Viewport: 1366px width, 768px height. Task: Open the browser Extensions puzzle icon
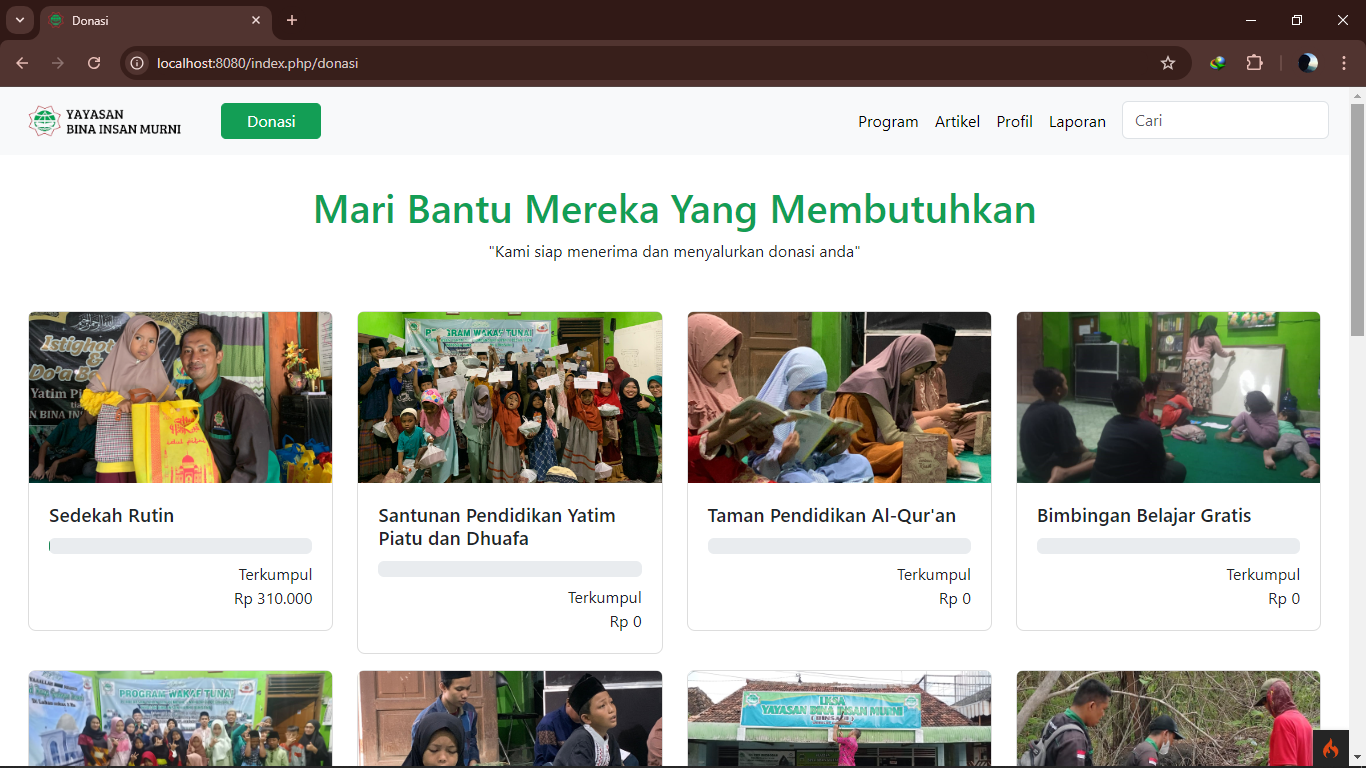[1254, 63]
